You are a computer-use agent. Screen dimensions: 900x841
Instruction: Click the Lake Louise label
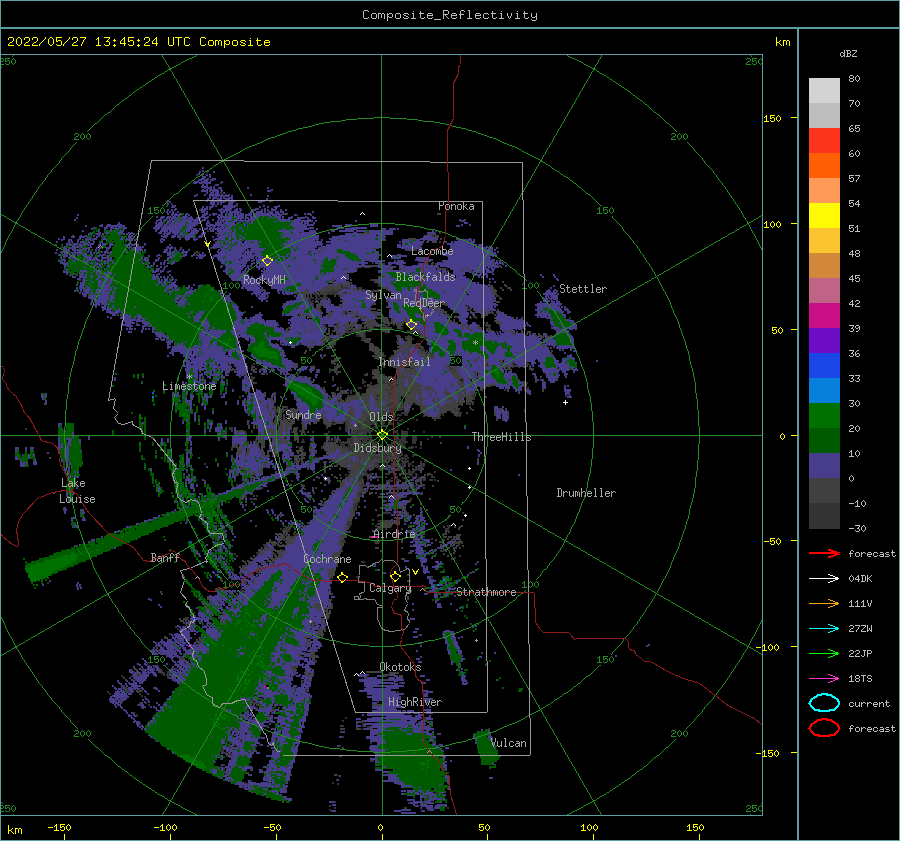click(x=77, y=491)
